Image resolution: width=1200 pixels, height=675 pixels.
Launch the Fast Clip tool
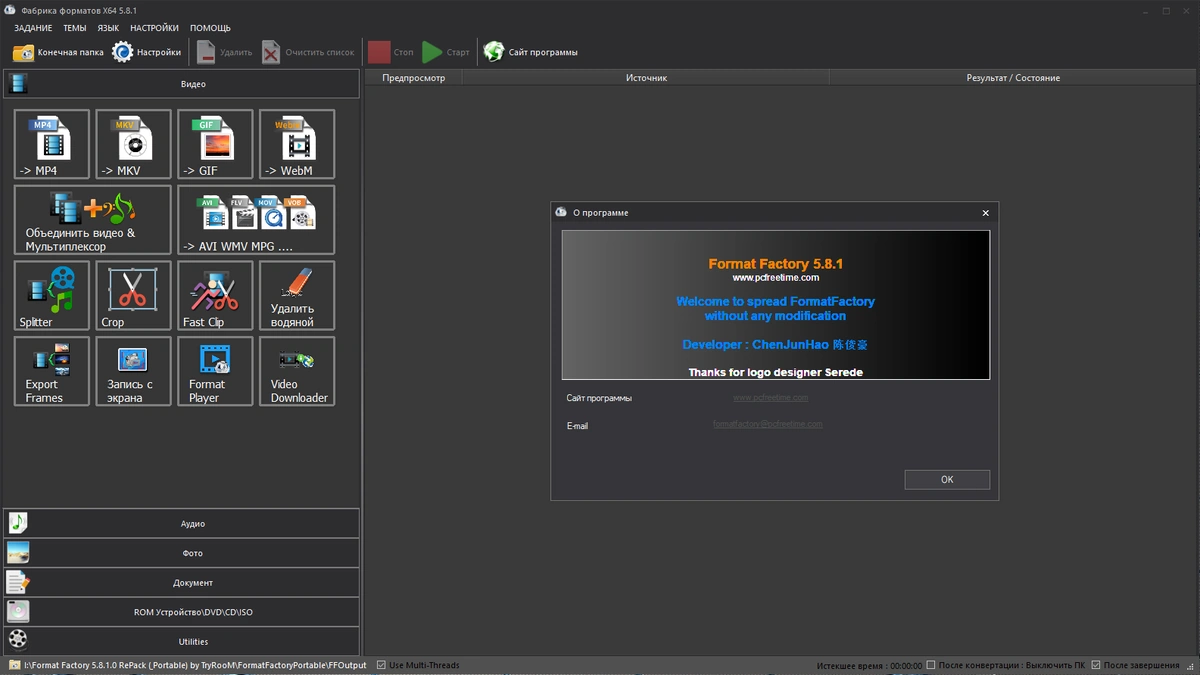[215, 296]
